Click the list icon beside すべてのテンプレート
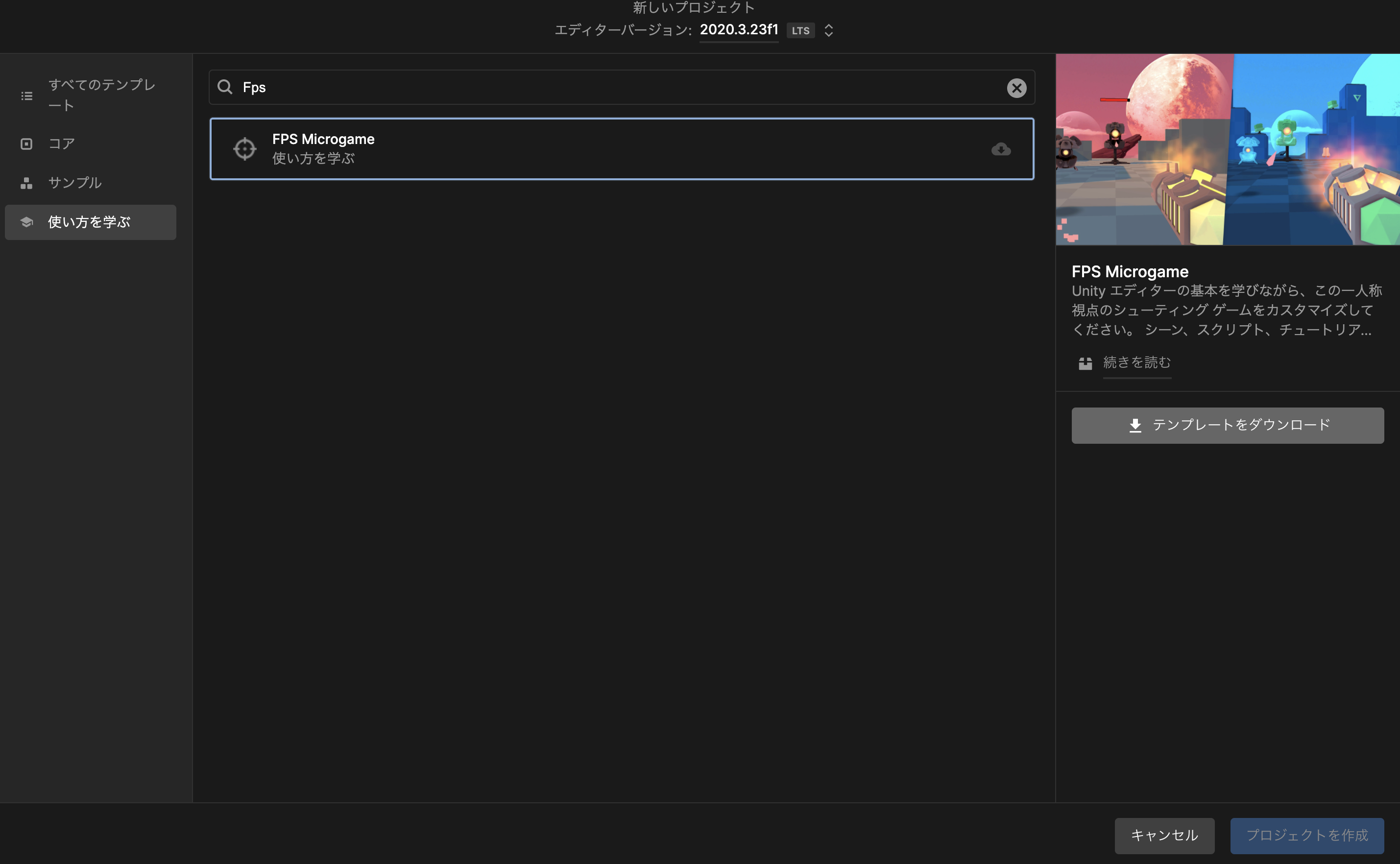 coord(26,96)
